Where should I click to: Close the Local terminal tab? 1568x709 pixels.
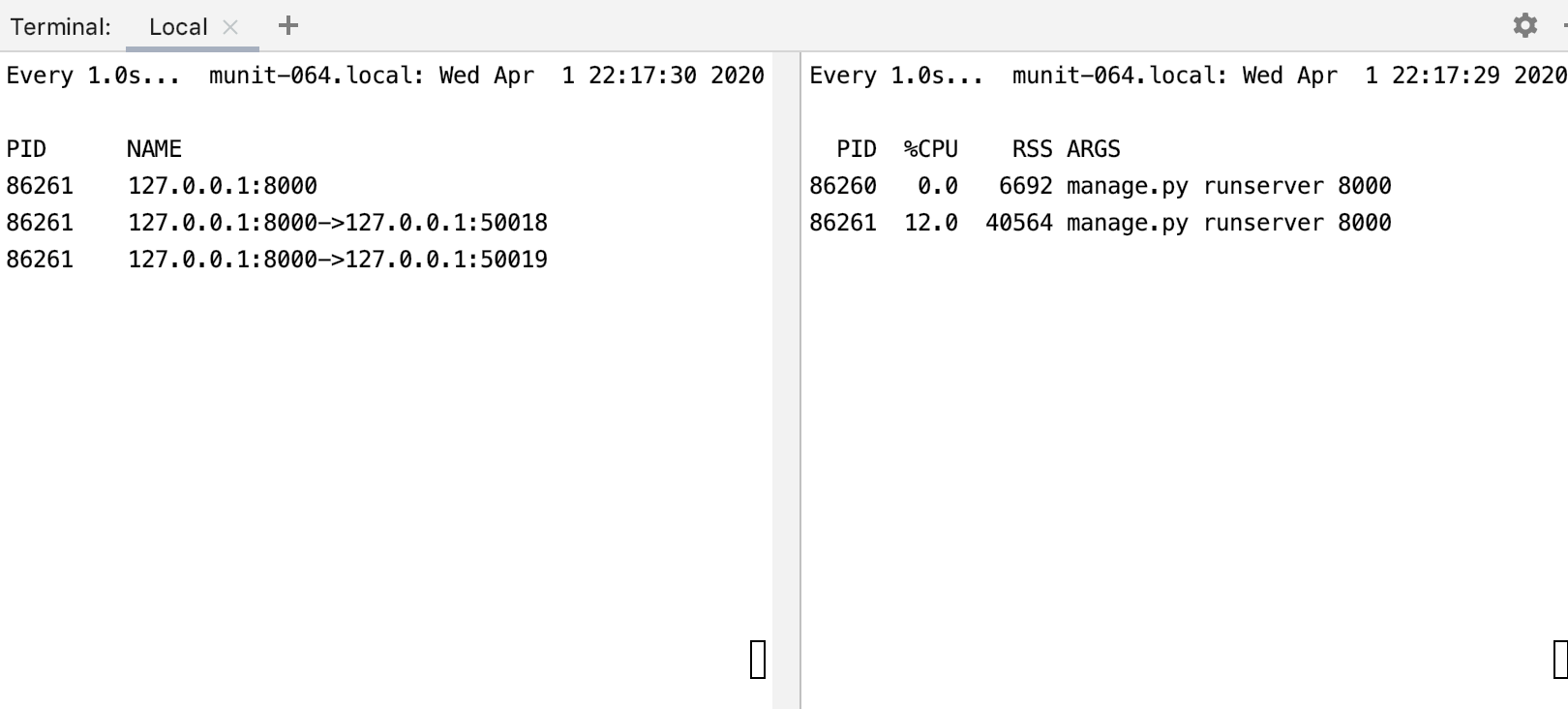click(x=230, y=27)
